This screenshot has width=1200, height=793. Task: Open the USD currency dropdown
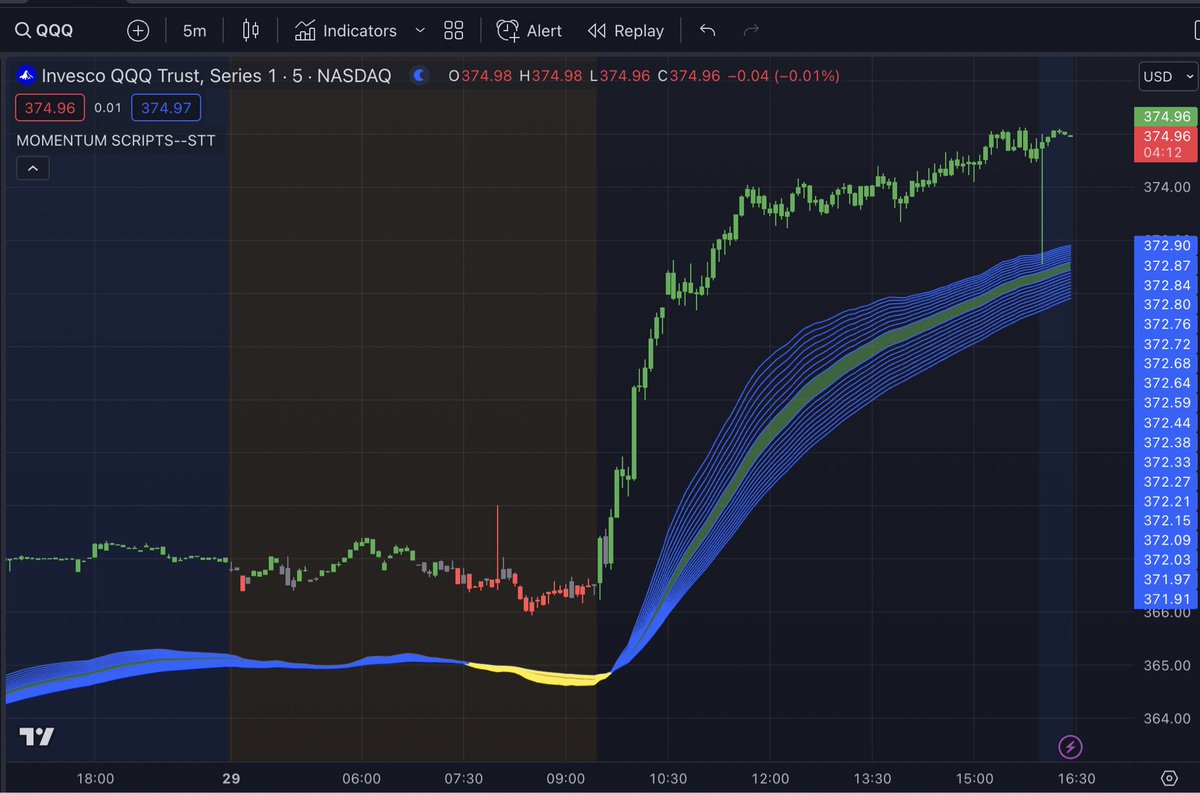pyautogui.click(x=1167, y=77)
